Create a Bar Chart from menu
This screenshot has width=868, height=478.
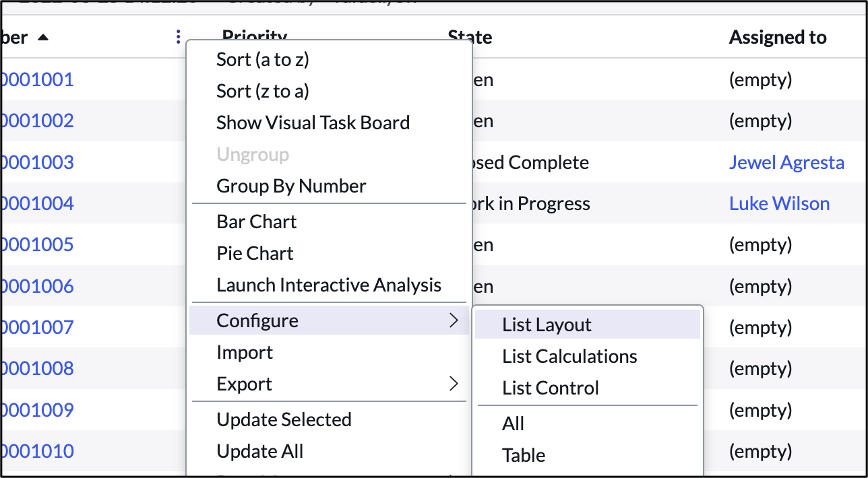coord(256,222)
